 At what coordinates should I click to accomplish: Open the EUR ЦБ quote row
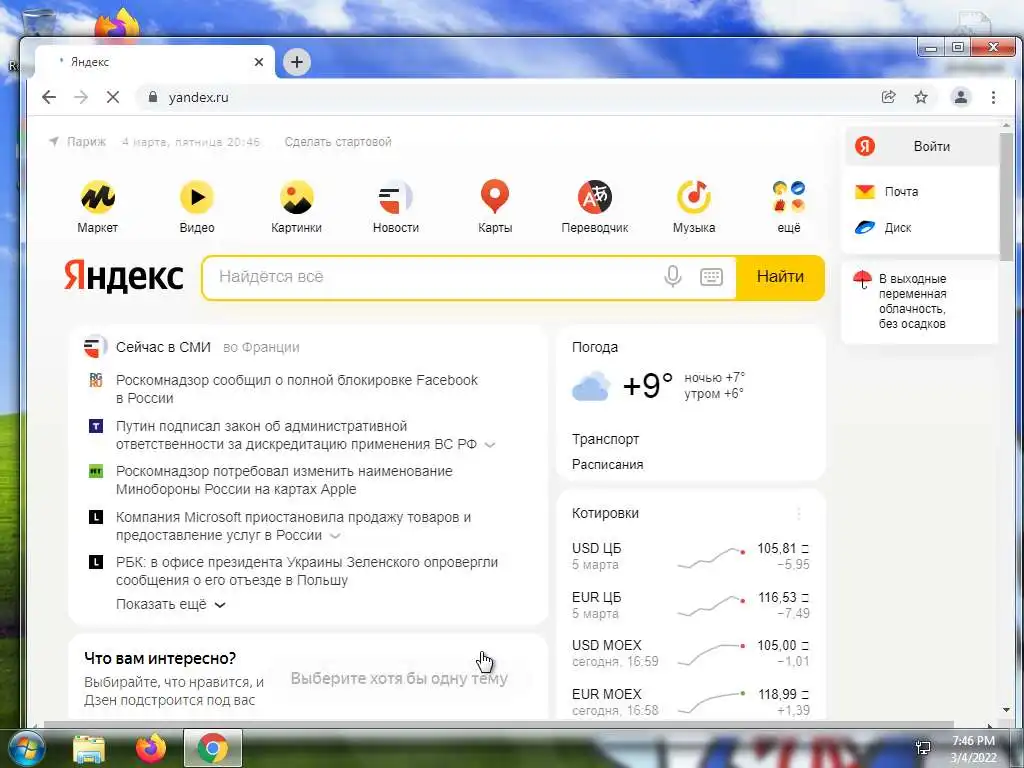pyautogui.click(x=690, y=605)
